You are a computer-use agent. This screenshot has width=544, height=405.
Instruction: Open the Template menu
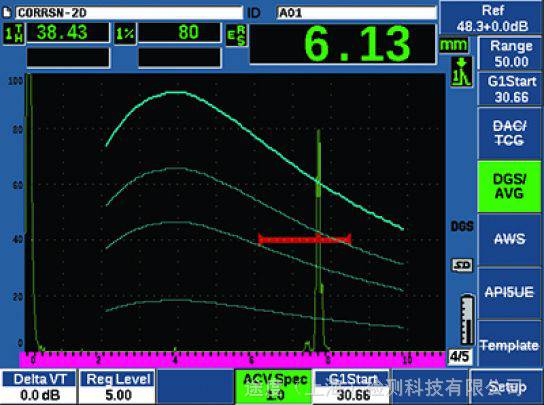[509, 345]
